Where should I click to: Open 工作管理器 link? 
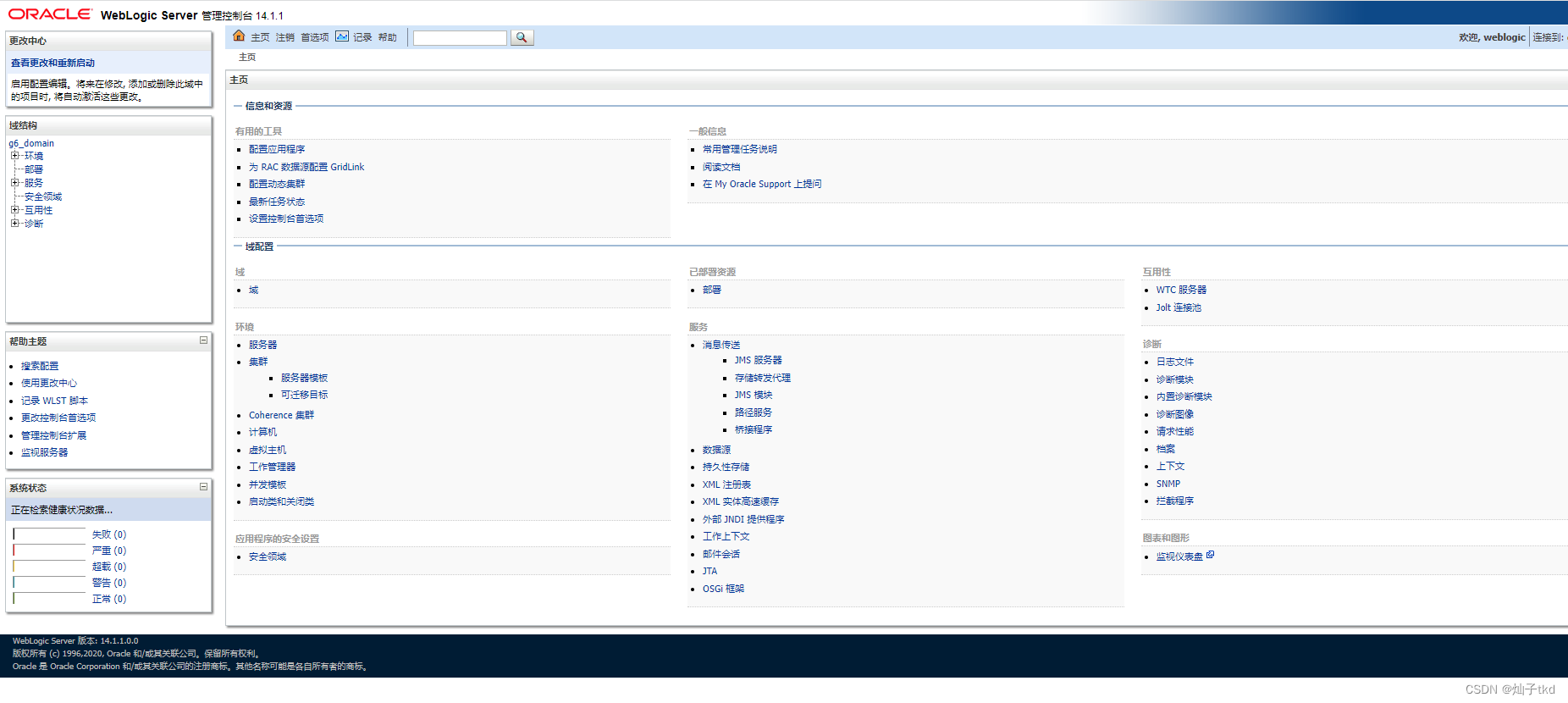pyautogui.click(x=272, y=467)
